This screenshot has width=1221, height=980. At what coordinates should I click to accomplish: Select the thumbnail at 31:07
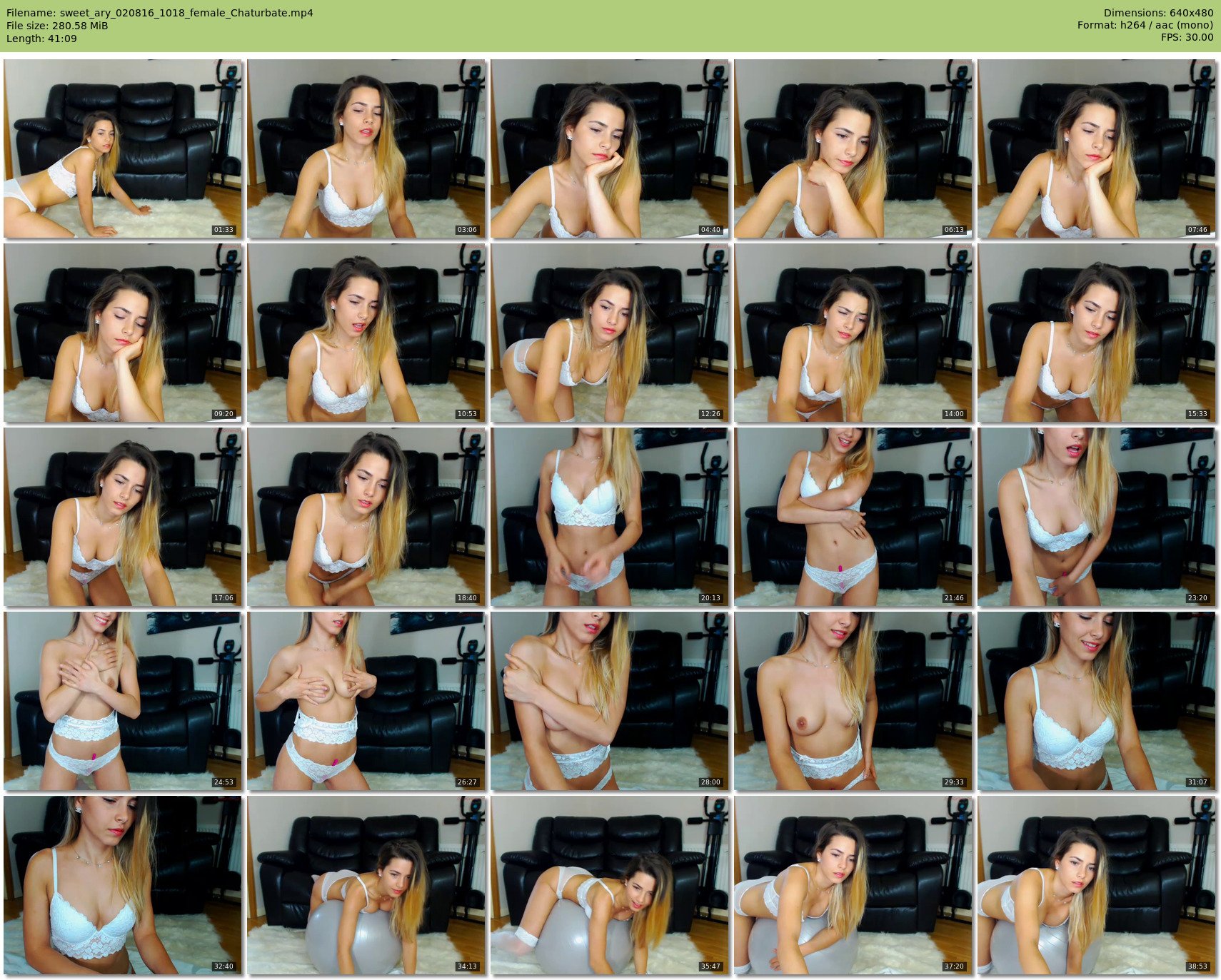[x=1097, y=701]
